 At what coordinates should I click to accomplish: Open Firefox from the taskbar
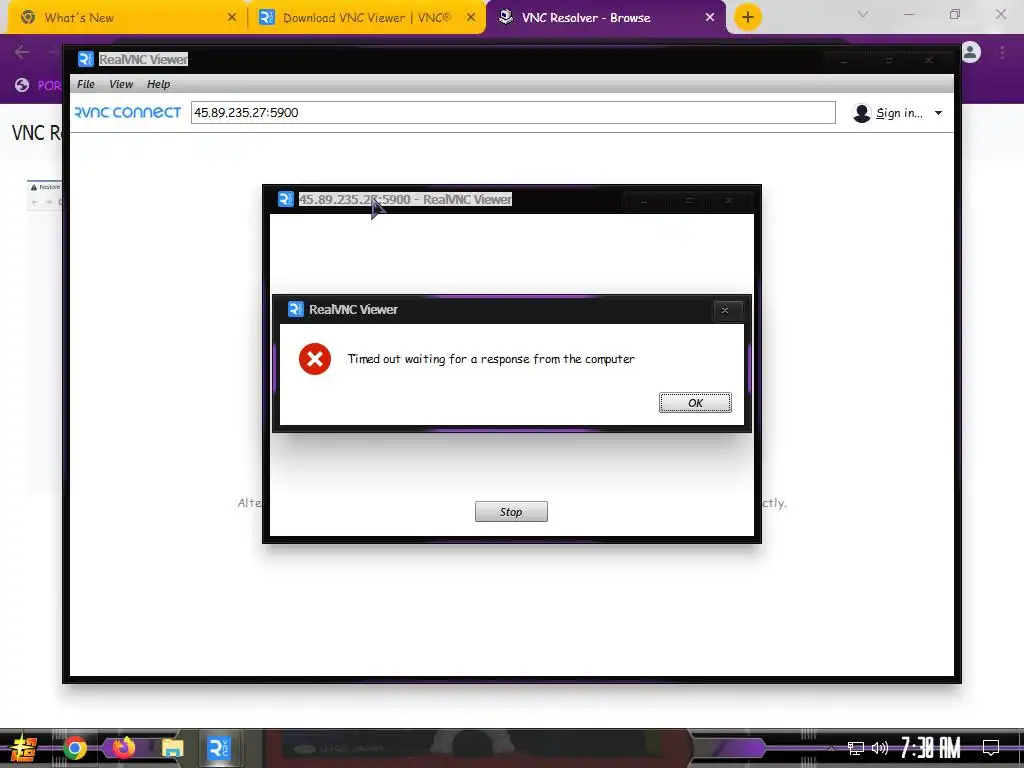pos(123,747)
